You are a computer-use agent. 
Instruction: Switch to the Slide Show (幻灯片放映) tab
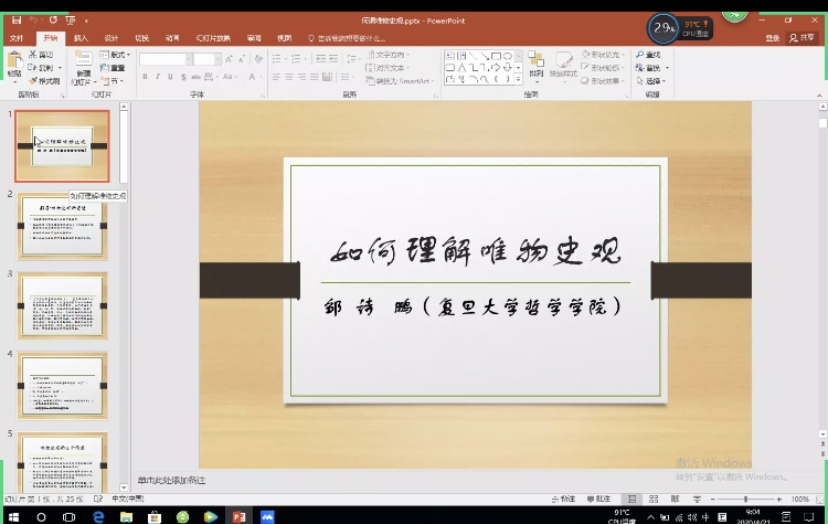(x=212, y=38)
